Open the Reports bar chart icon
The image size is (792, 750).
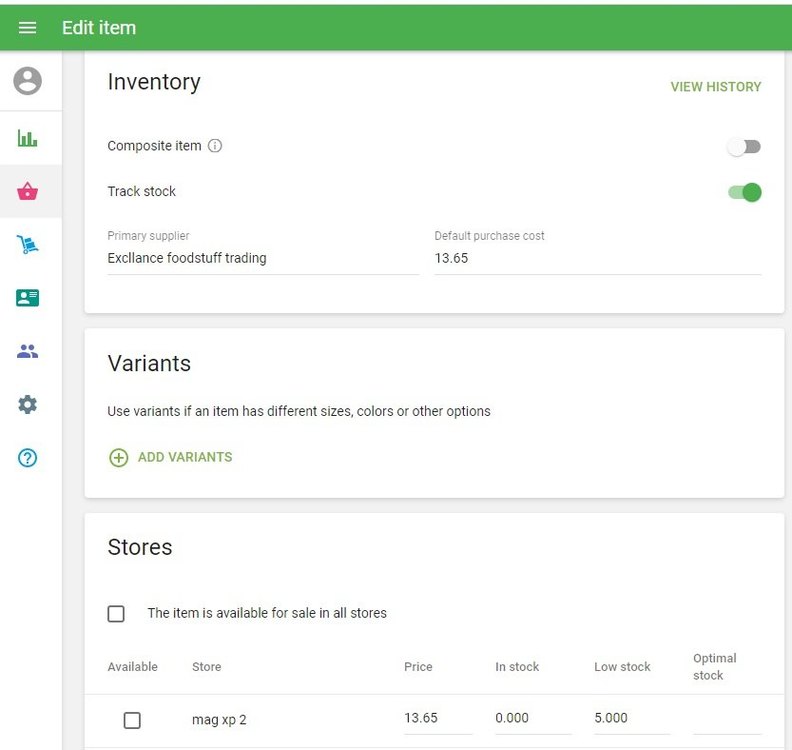click(28, 139)
